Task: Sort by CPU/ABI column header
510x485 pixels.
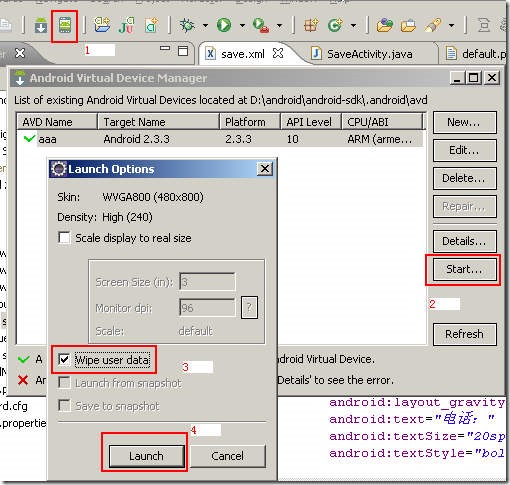Action: pyautogui.click(x=382, y=122)
